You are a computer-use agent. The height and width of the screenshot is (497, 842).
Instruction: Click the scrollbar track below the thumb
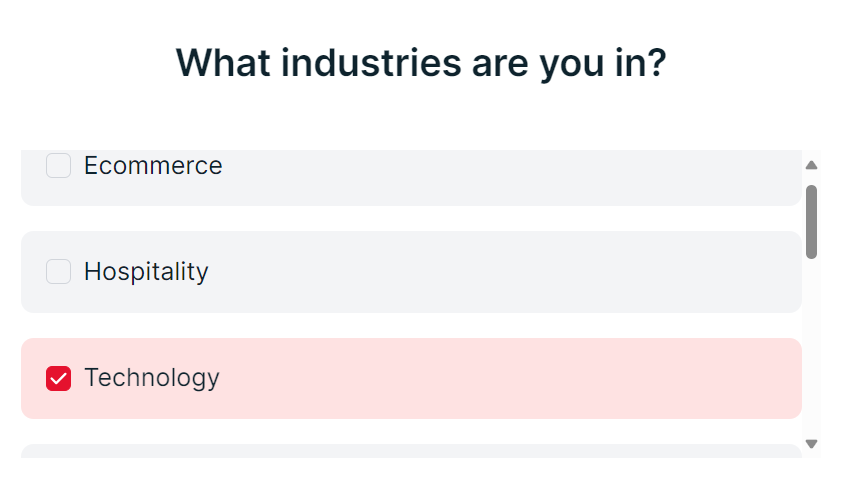(812, 350)
